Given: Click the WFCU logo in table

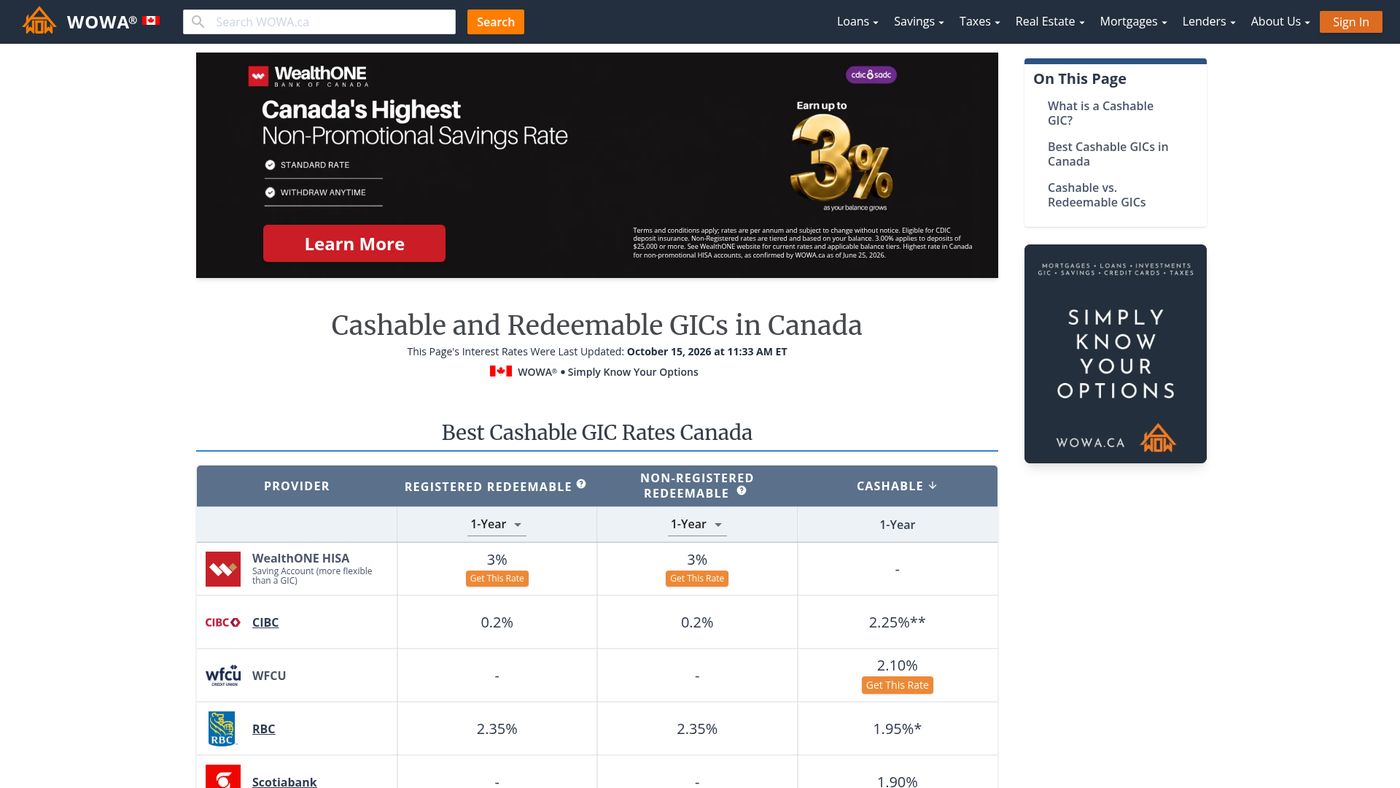Looking at the screenshot, I should [x=223, y=675].
